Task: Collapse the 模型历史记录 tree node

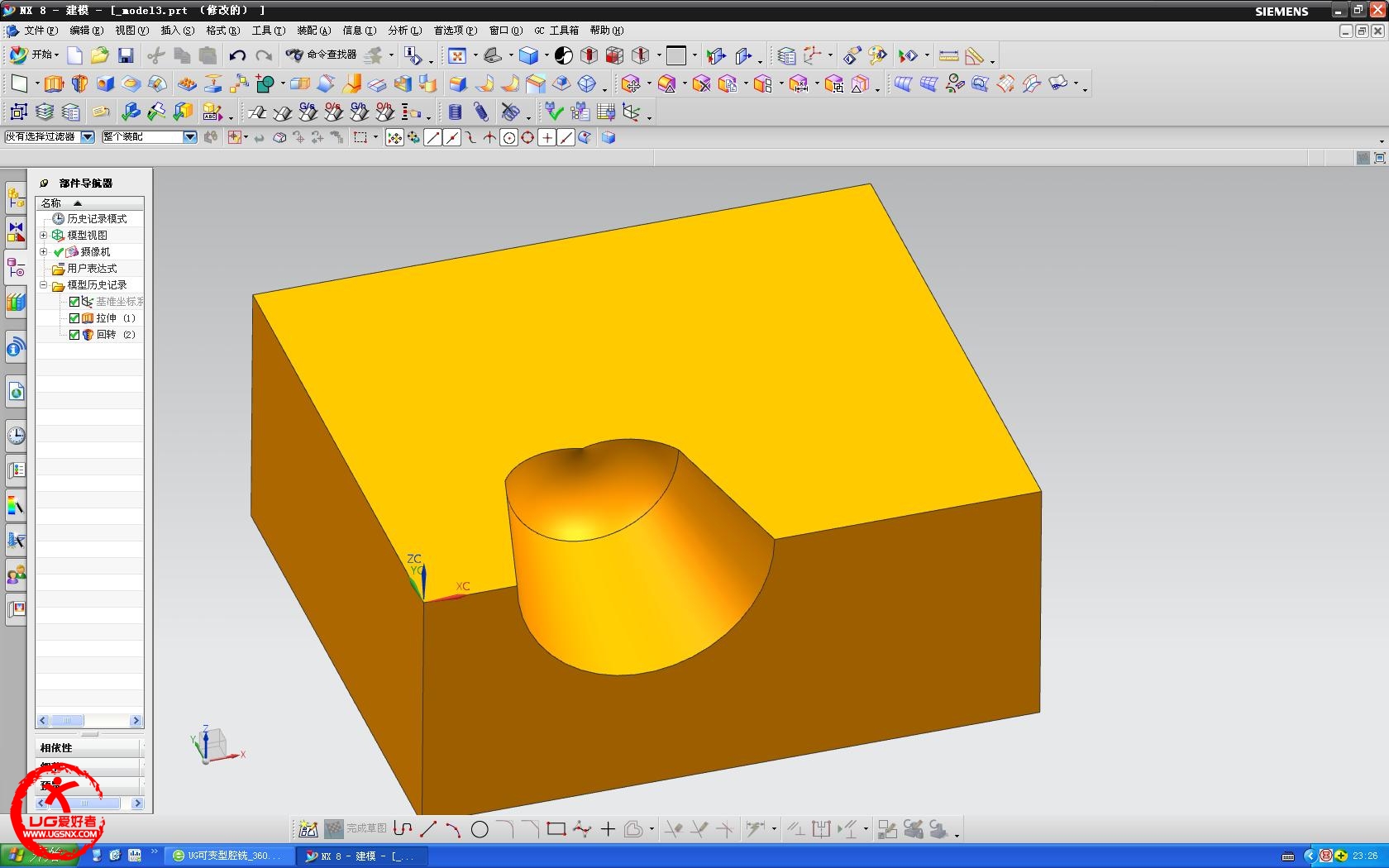Action: pos(44,284)
